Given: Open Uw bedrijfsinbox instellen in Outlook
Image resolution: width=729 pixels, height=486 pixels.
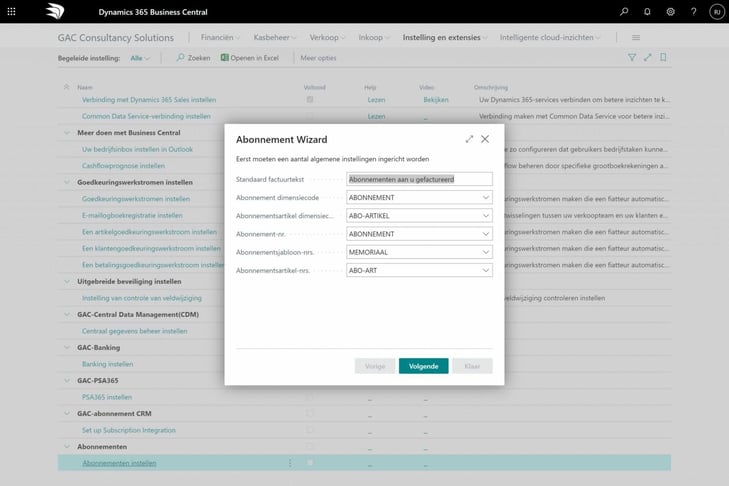Looking at the screenshot, I should (137, 149).
